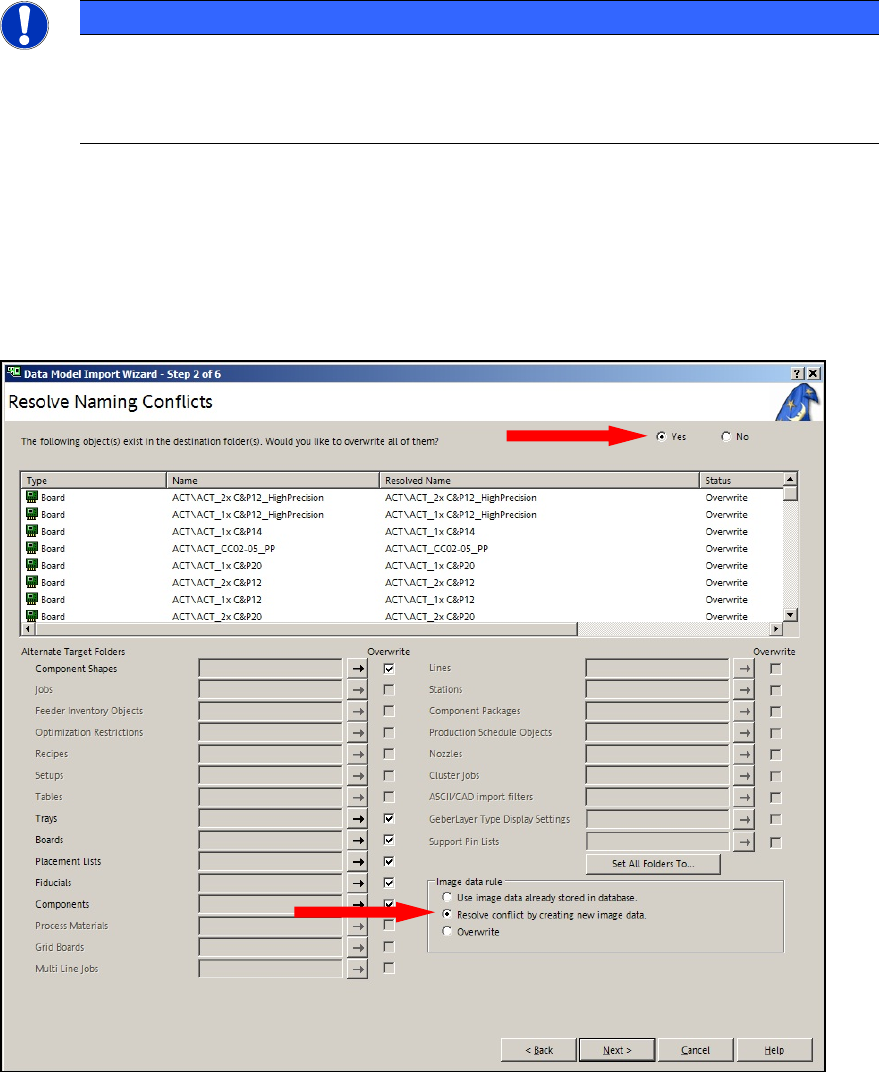Toggle Overwrite checkbox for Lines

click(x=775, y=669)
